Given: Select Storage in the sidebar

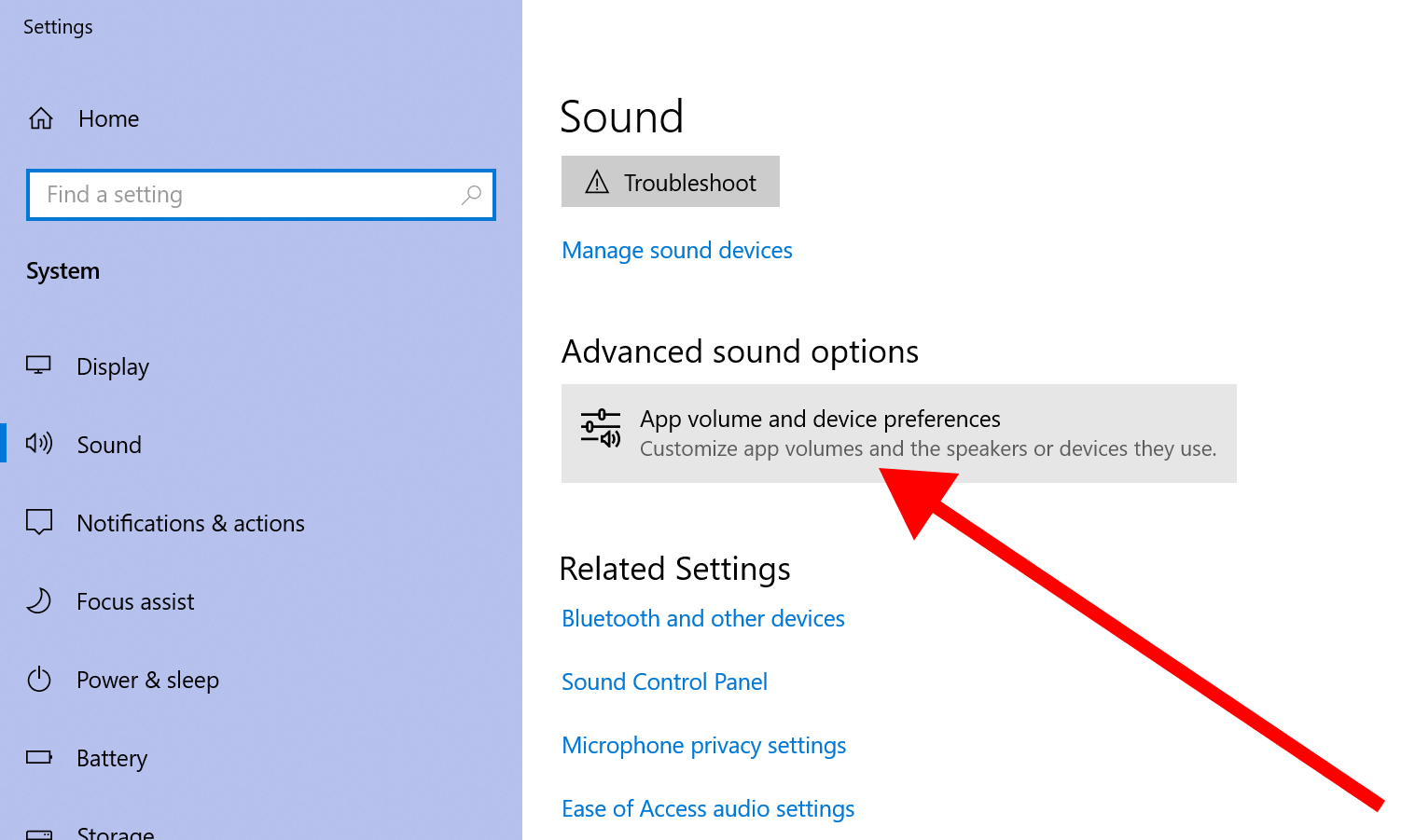Looking at the screenshot, I should click(116, 832).
